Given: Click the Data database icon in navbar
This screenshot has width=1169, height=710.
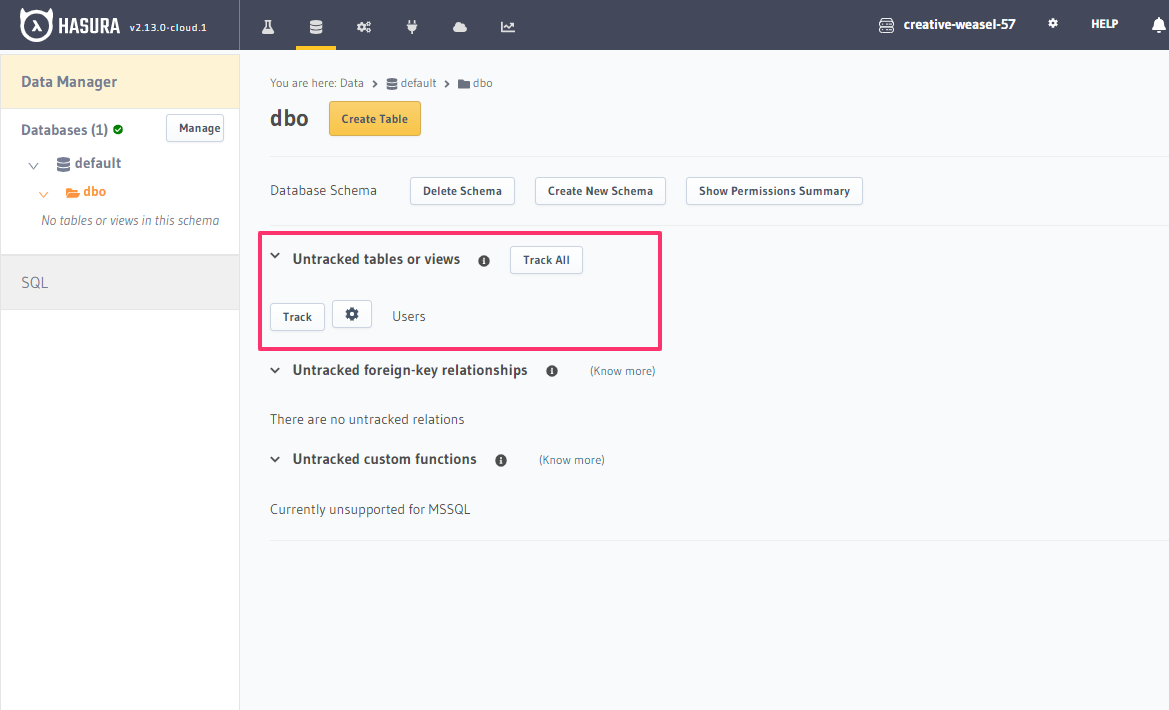Looking at the screenshot, I should click(x=316, y=27).
